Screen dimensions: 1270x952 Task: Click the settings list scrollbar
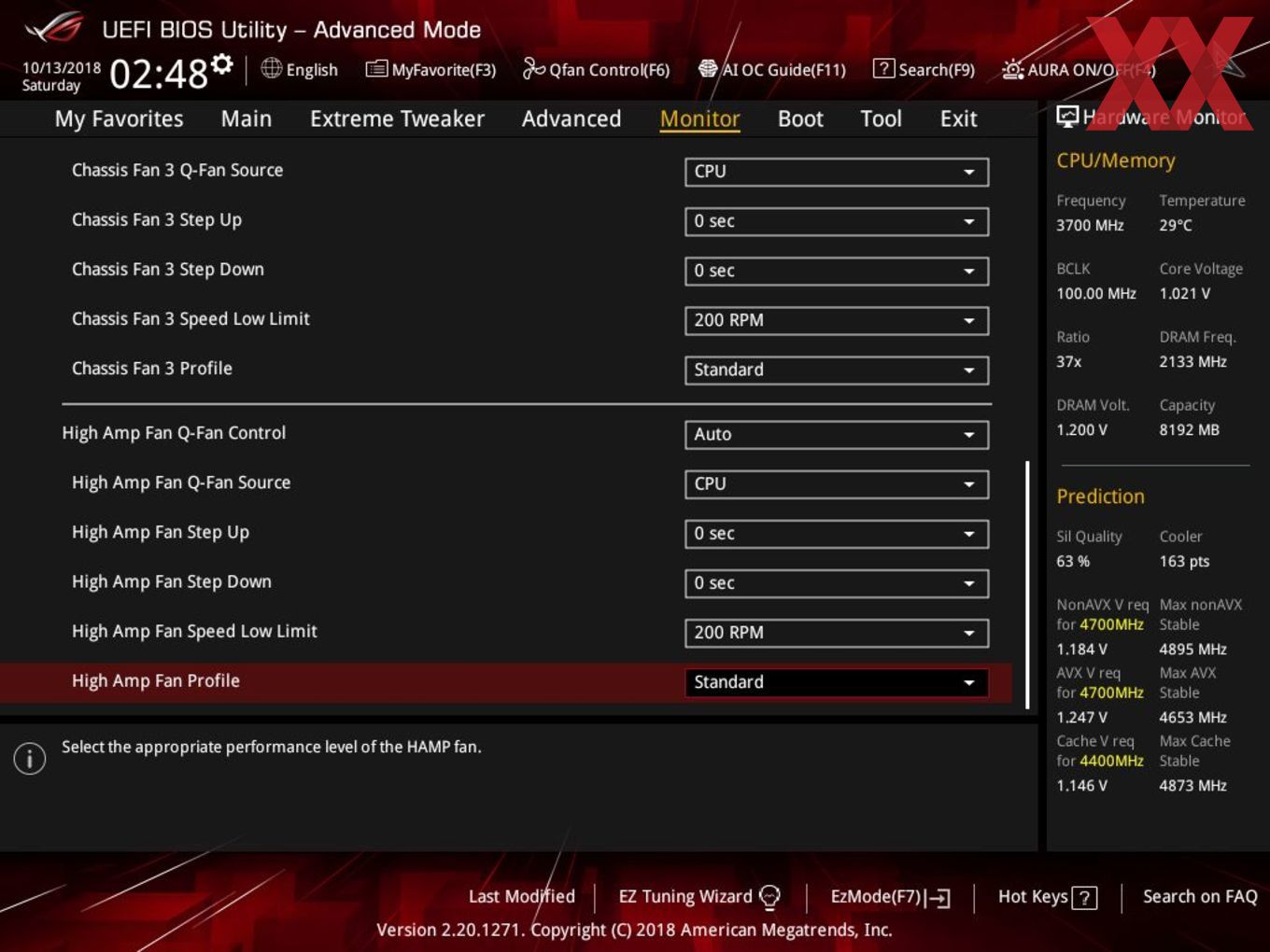1027,584
